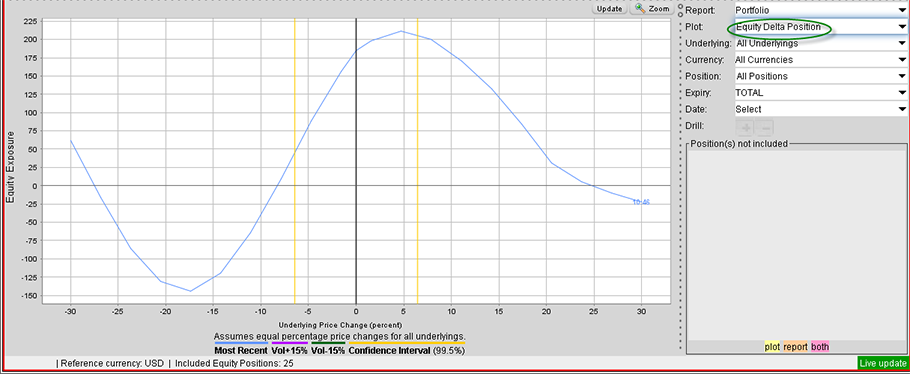The width and height of the screenshot is (910, 374).
Task: Click the green Live update indicator
Action: click(x=883, y=364)
